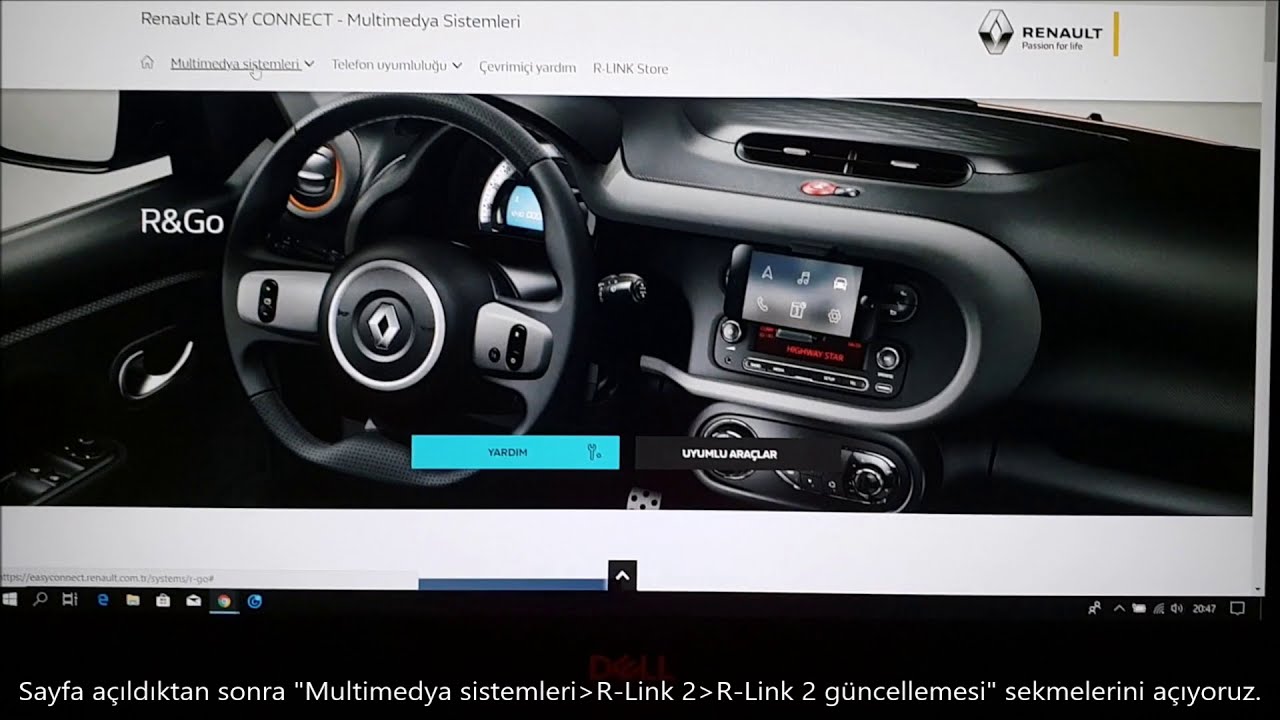Image resolution: width=1280 pixels, height=720 pixels.
Task: Open the People icon in system tray
Action: pos(1095,607)
